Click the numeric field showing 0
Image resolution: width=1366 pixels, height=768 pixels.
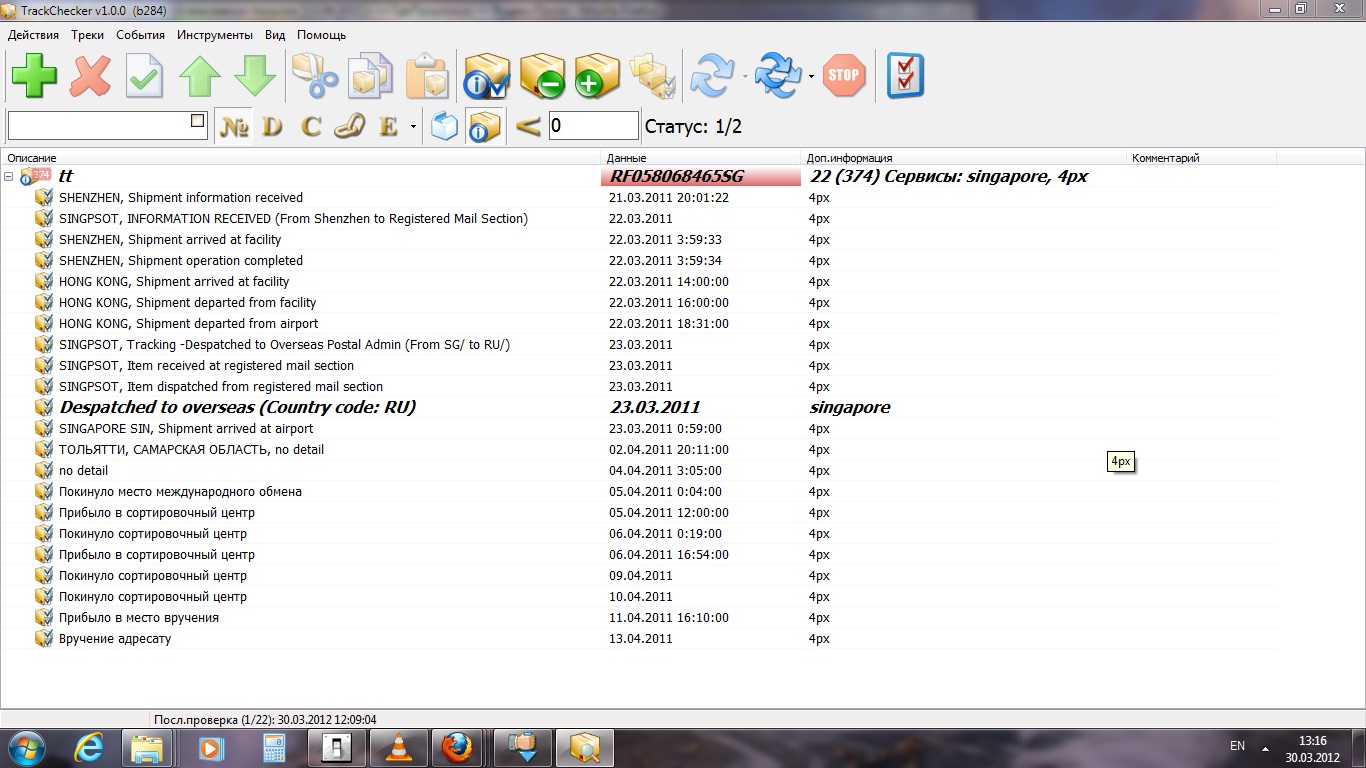593,126
